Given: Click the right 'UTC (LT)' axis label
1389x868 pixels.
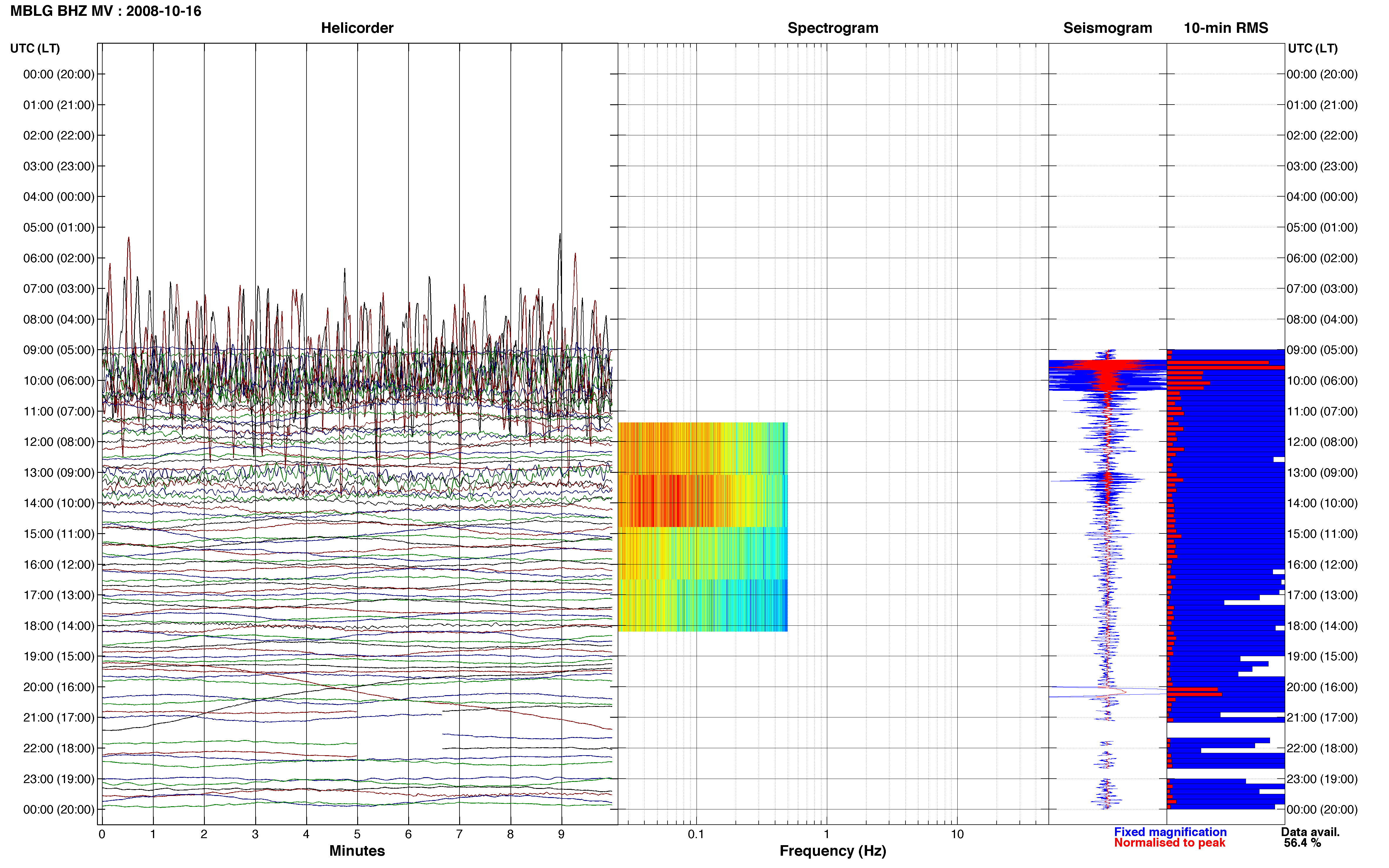Looking at the screenshot, I should [x=1313, y=48].
